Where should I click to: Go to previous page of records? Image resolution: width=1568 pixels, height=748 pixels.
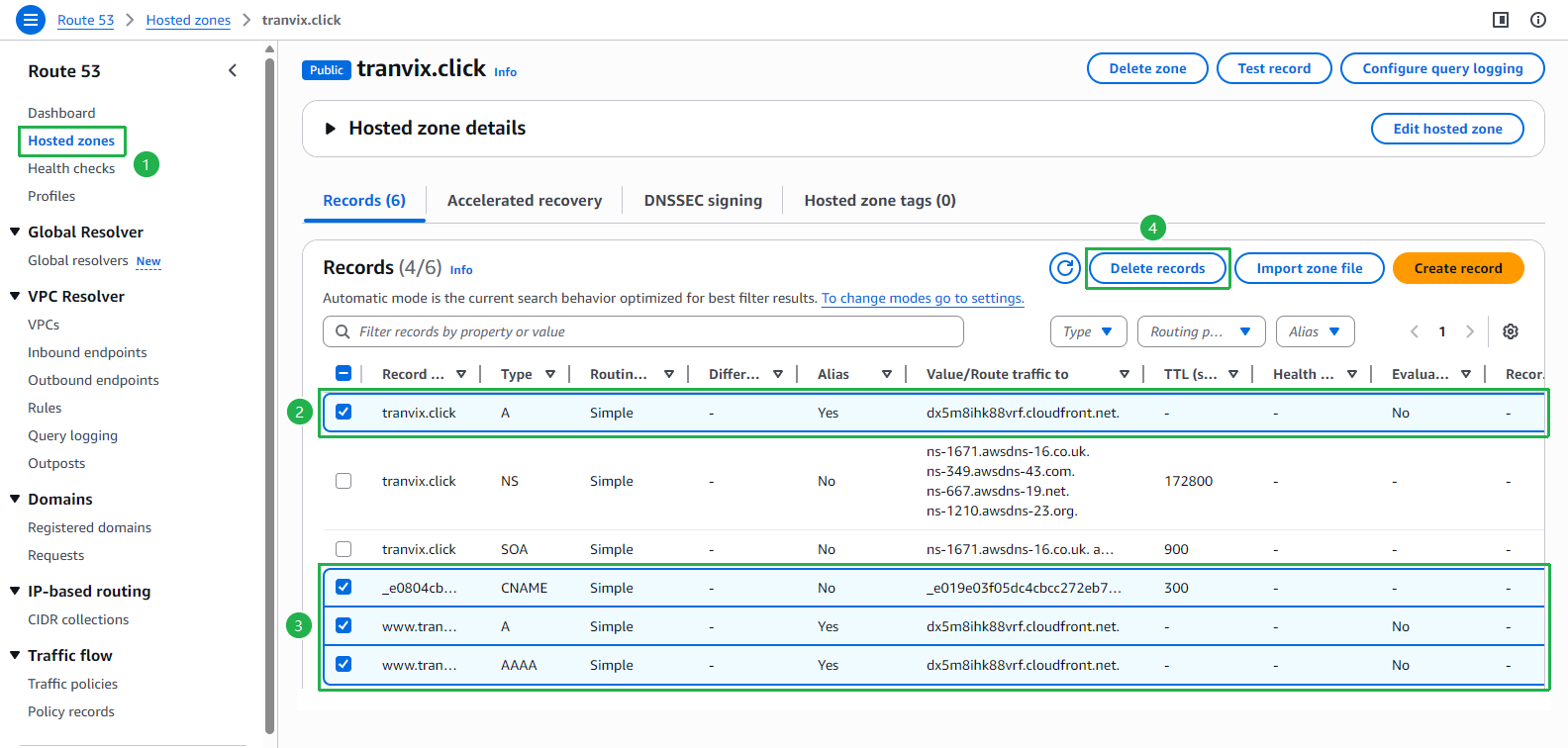tap(1415, 331)
